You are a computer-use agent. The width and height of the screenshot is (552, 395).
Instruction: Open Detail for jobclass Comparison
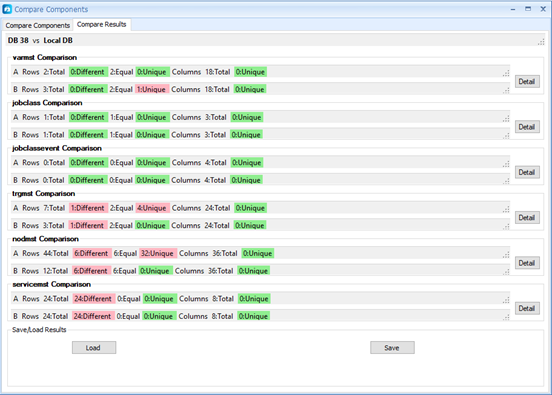[527, 127]
